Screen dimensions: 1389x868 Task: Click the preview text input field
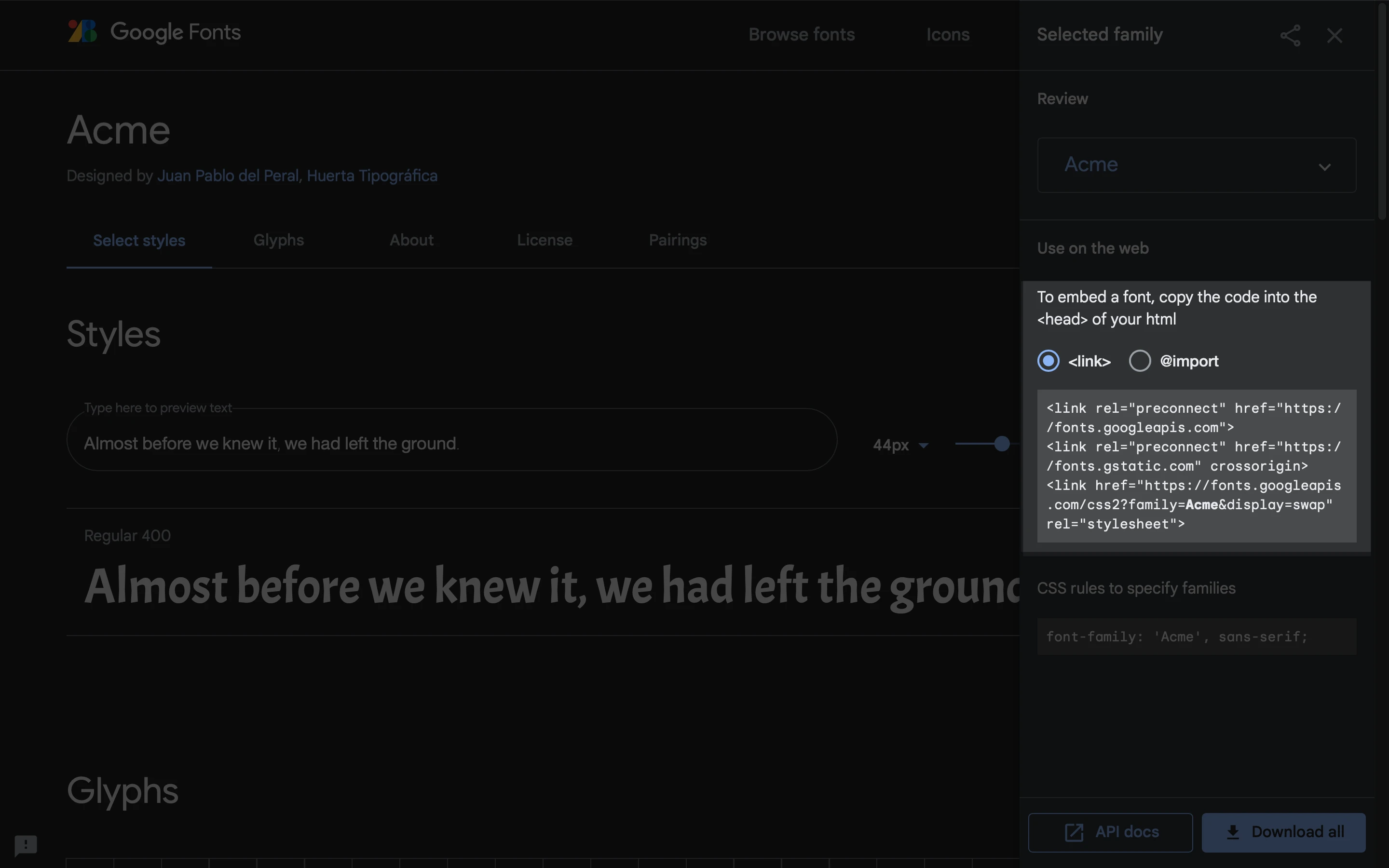point(451,443)
